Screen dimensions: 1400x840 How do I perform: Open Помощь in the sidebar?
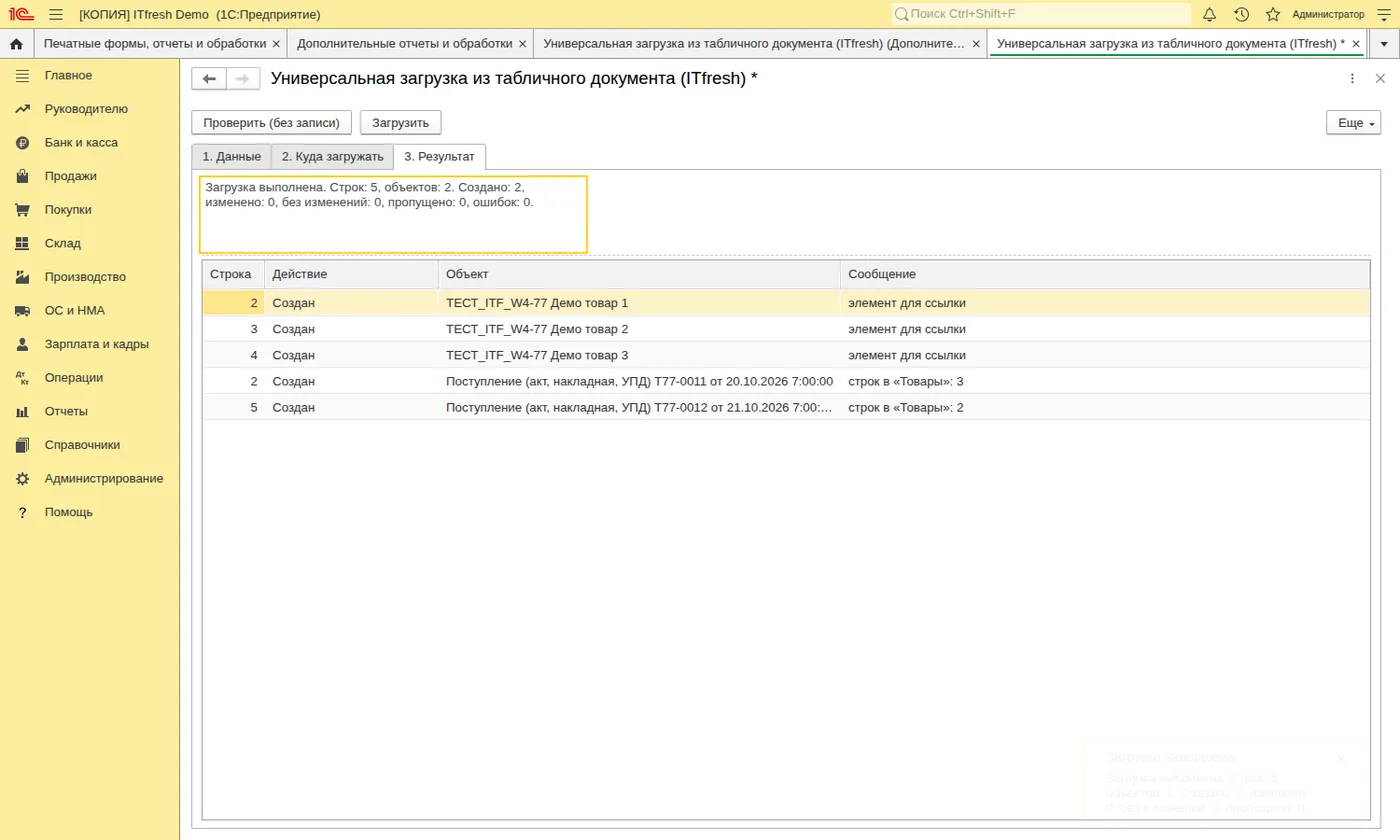click(68, 512)
